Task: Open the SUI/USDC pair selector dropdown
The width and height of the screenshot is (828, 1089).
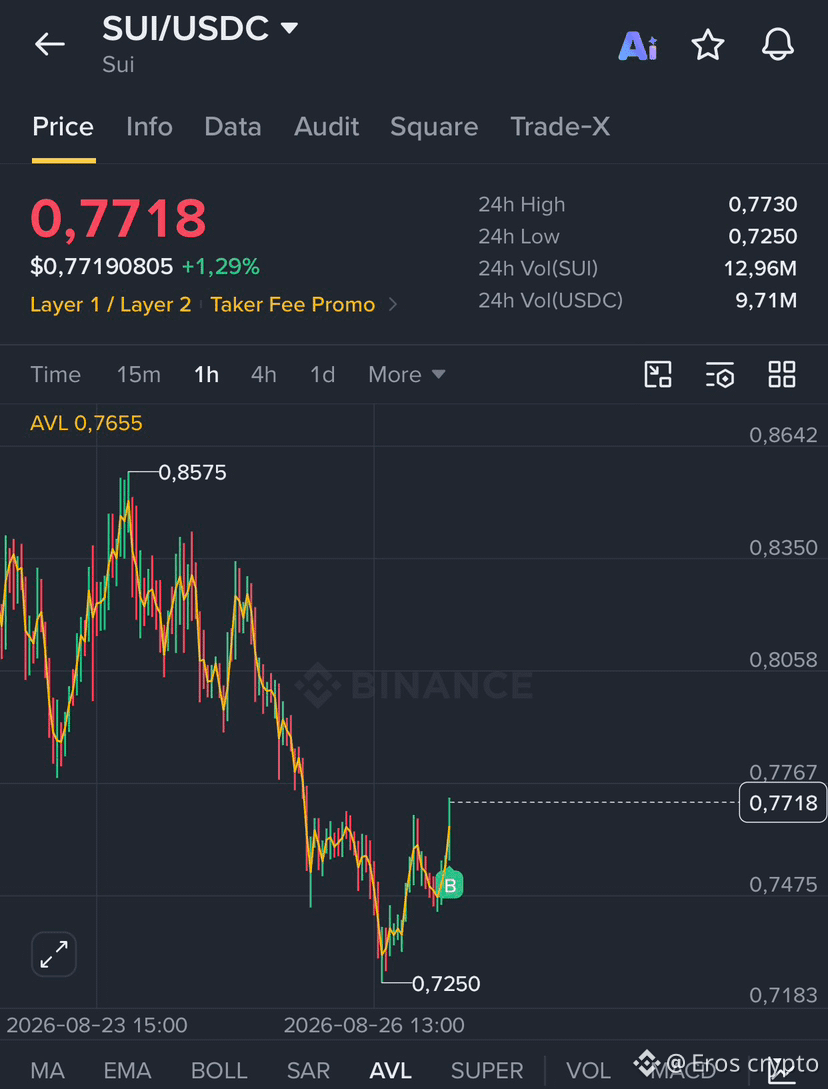Action: pyautogui.click(x=200, y=28)
